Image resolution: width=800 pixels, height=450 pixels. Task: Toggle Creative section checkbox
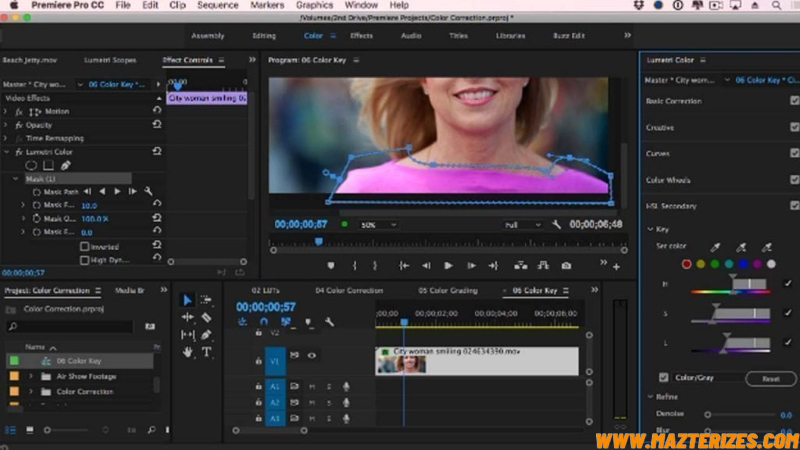[794, 127]
